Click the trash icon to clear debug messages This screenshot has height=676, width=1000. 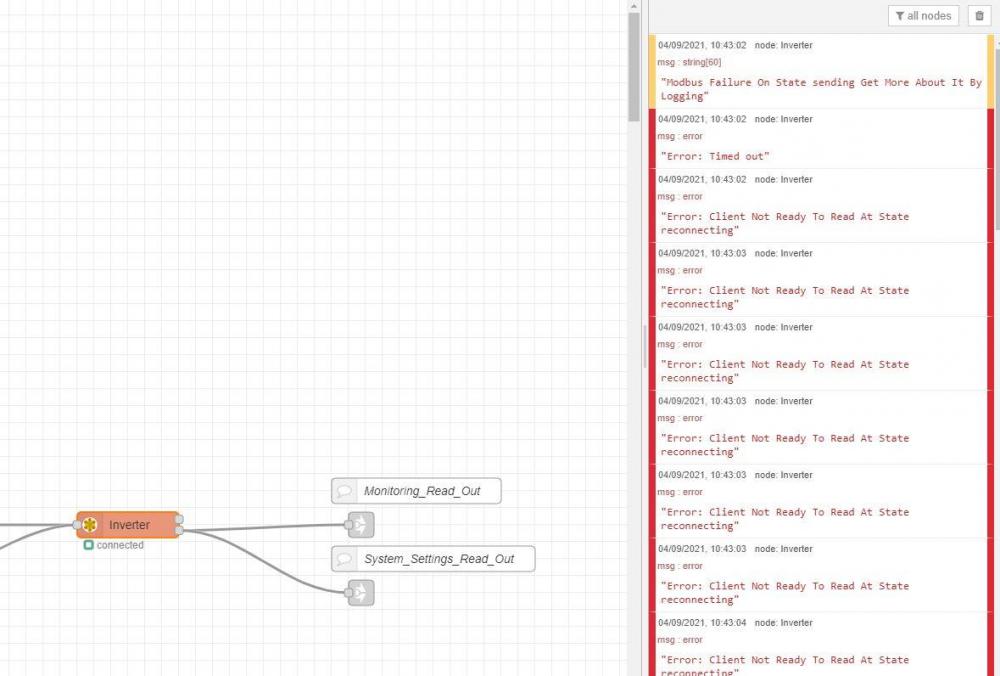pos(980,16)
